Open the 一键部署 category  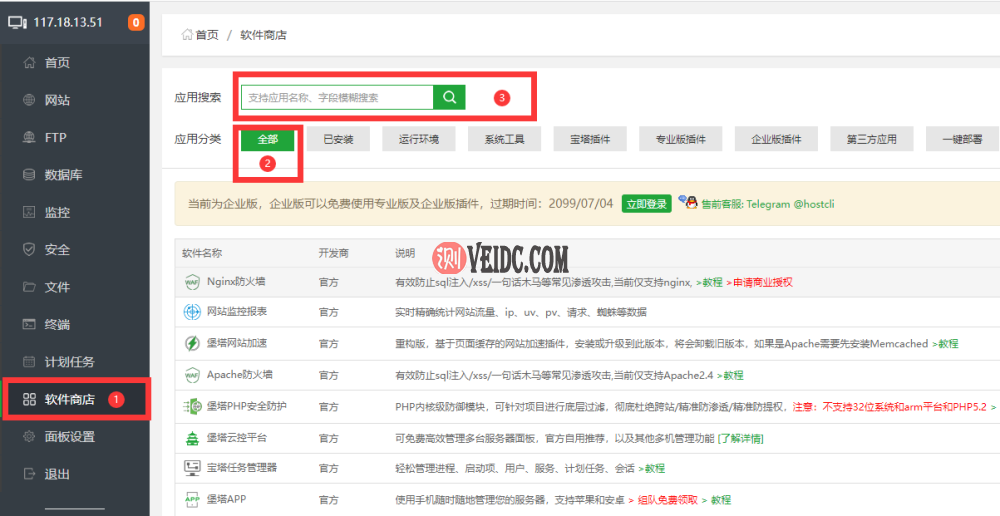point(962,139)
